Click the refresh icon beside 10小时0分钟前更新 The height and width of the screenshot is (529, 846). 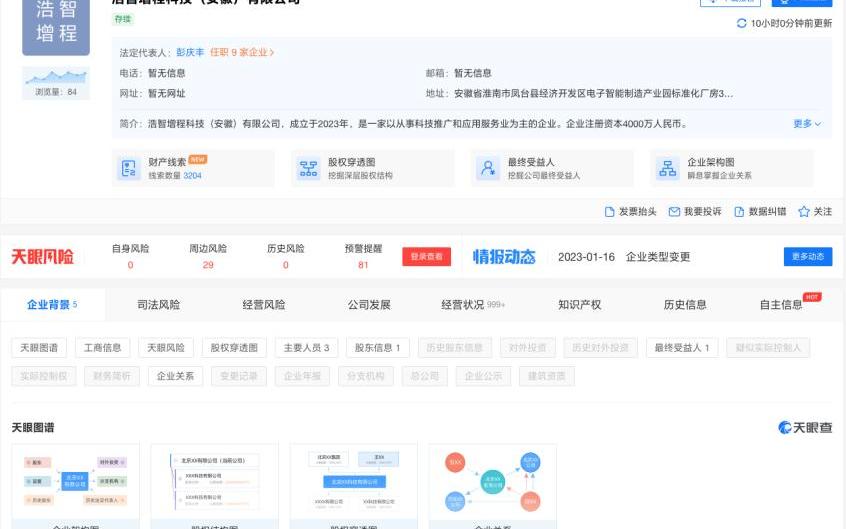741,23
